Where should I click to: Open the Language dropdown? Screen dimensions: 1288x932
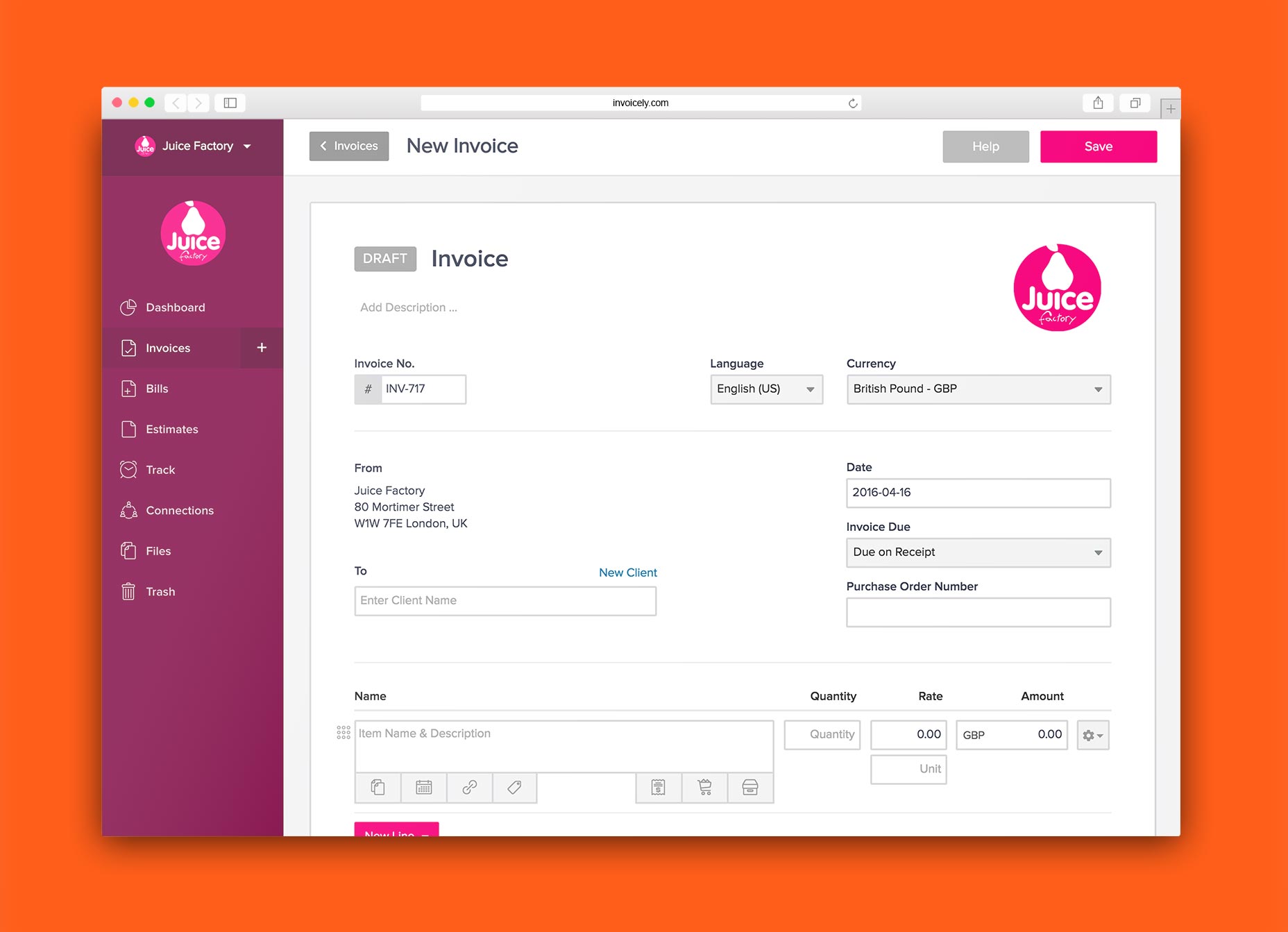(x=766, y=389)
